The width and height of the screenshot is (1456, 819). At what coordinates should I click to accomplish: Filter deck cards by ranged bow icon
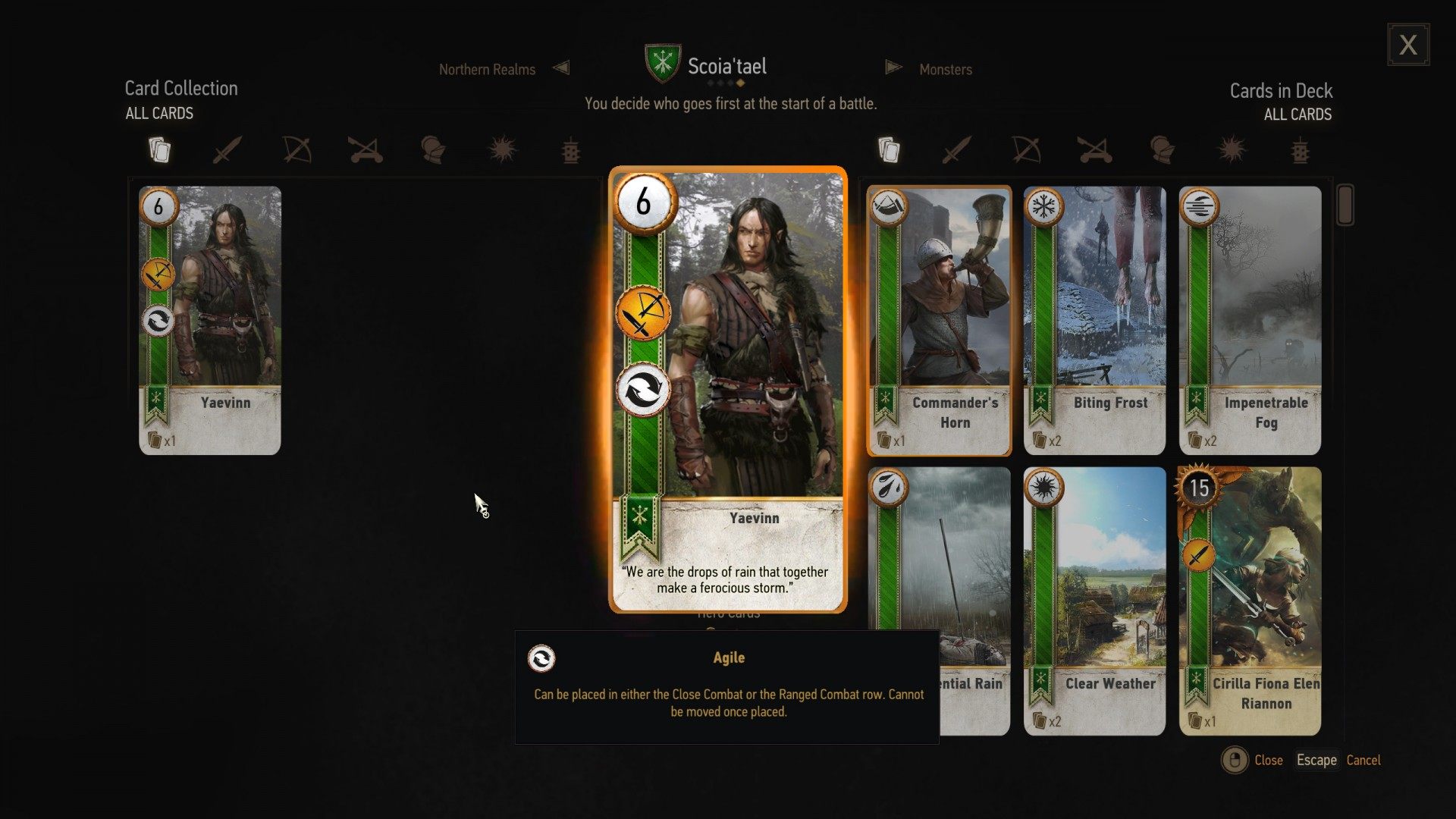click(x=1026, y=150)
